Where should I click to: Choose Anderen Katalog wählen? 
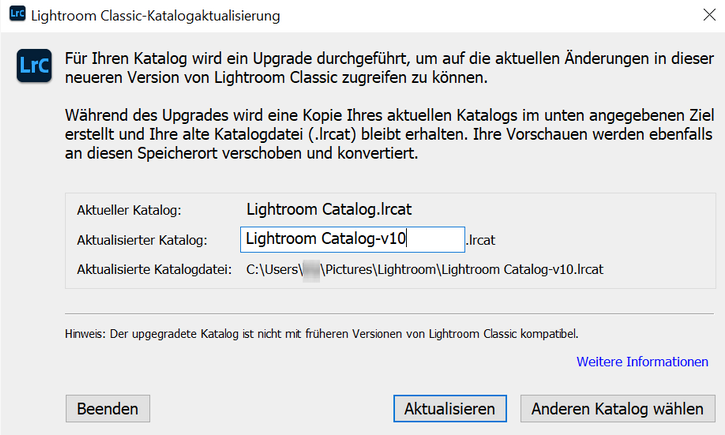[x=618, y=408]
